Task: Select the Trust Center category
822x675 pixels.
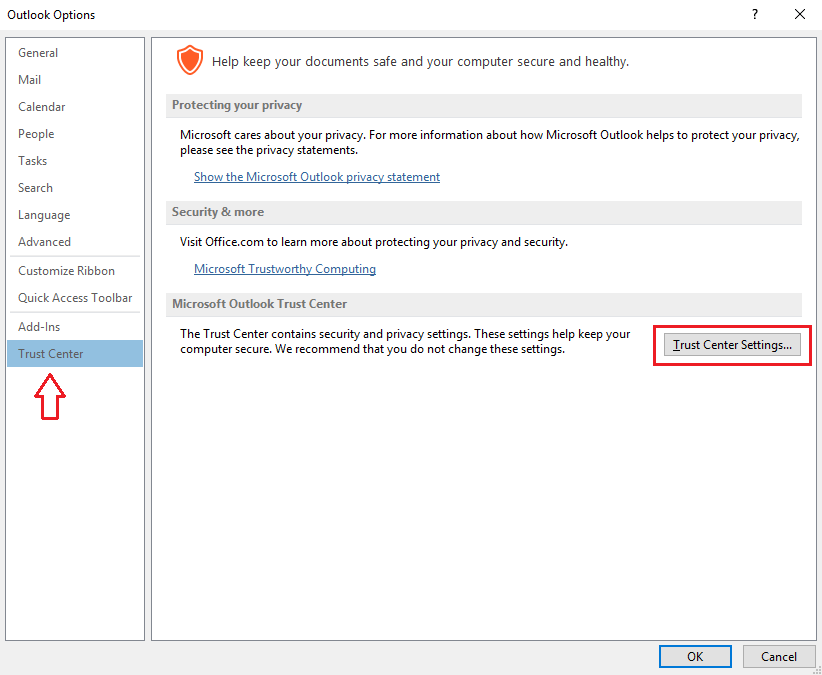Action: click(x=75, y=354)
